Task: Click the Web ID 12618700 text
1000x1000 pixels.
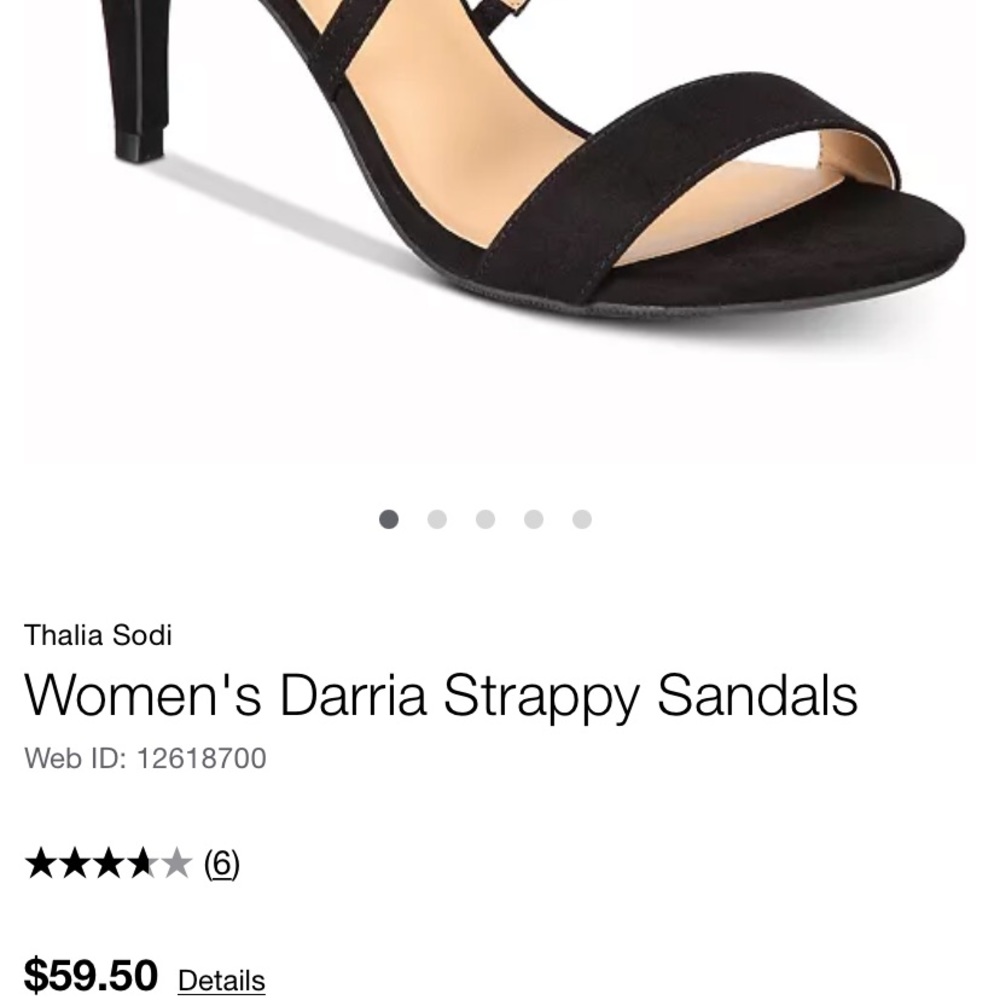Action: [146, 758]
